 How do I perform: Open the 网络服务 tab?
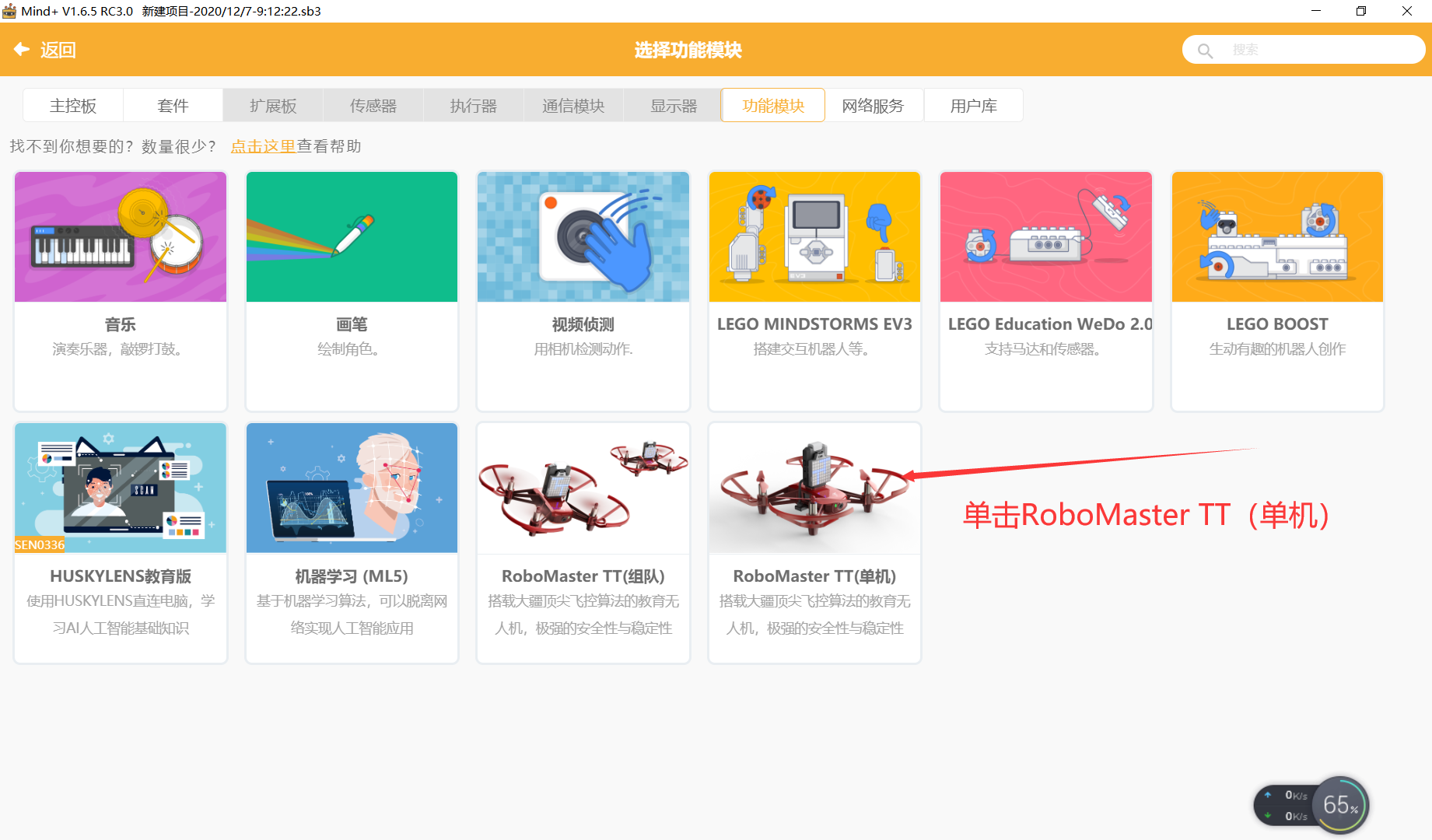click(x=874, y=106)
